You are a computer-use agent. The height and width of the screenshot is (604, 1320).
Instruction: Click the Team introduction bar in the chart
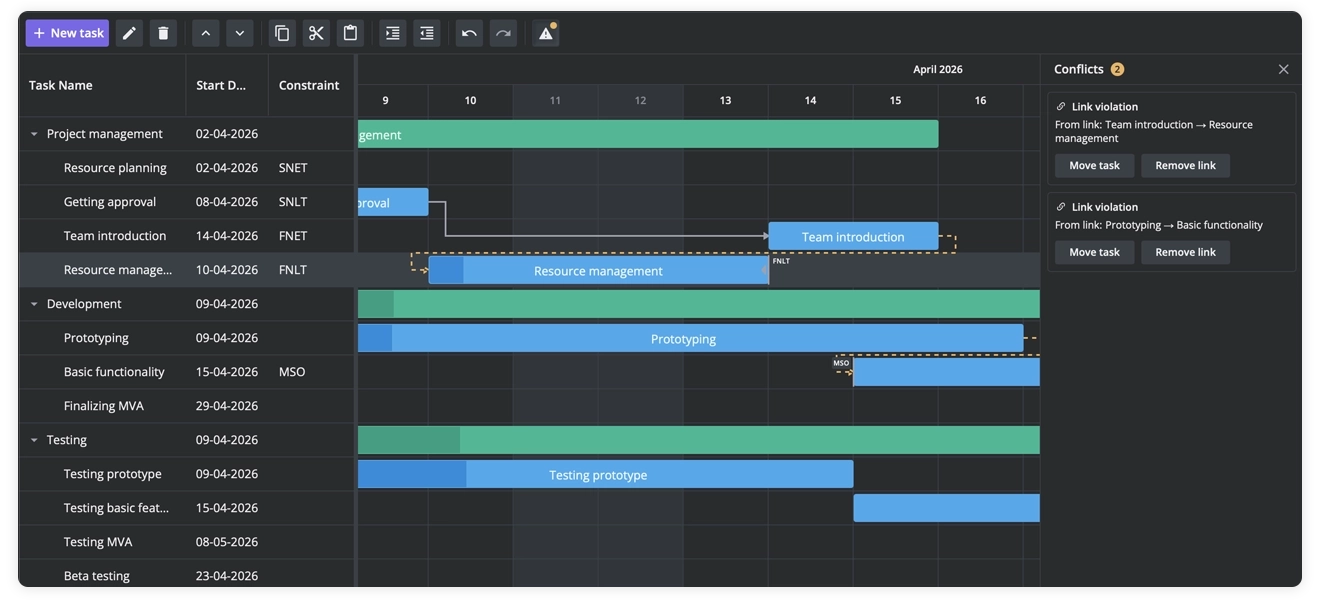(853, 237)
